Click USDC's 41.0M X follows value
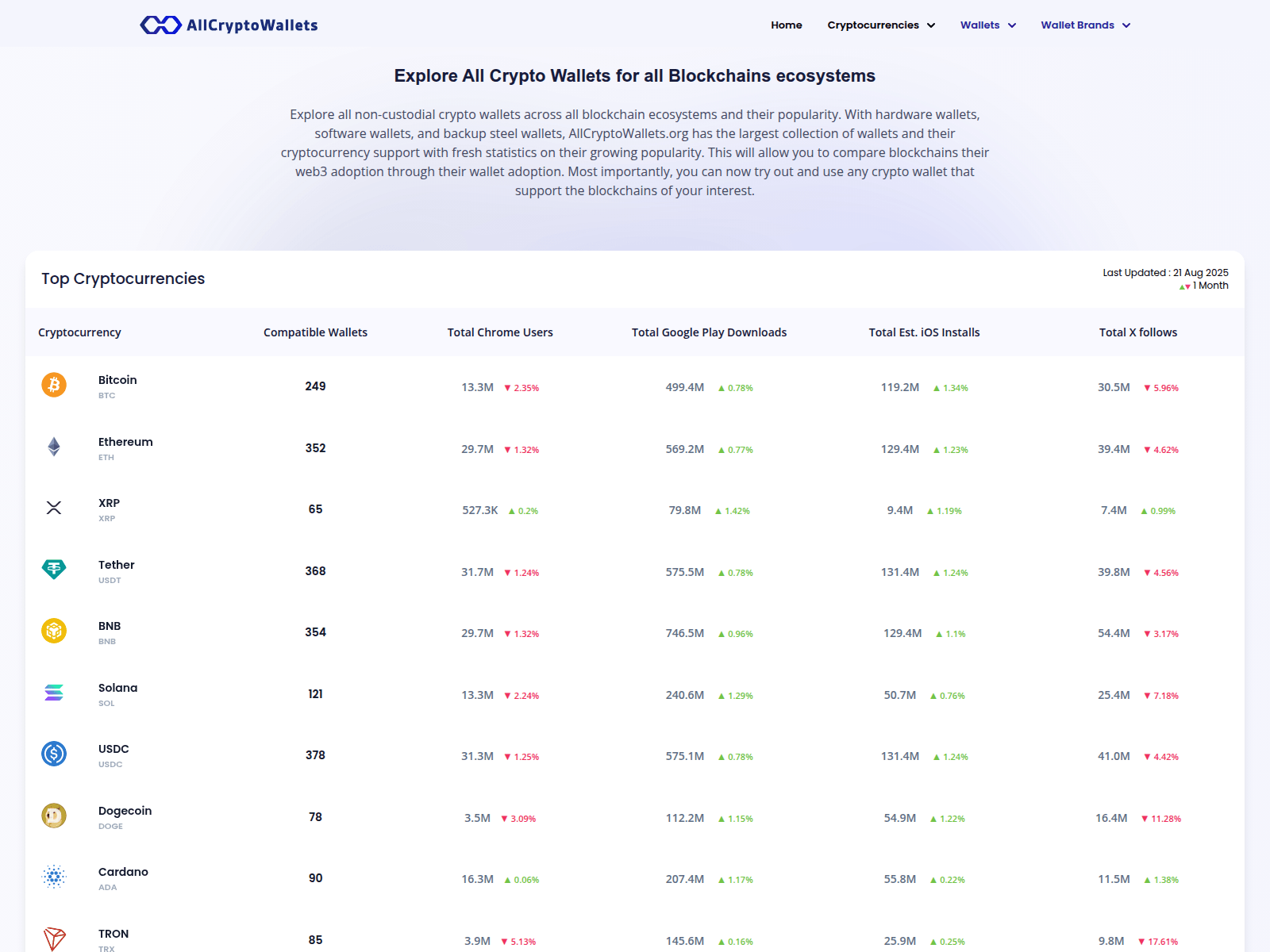 [x=1114, y=756]
